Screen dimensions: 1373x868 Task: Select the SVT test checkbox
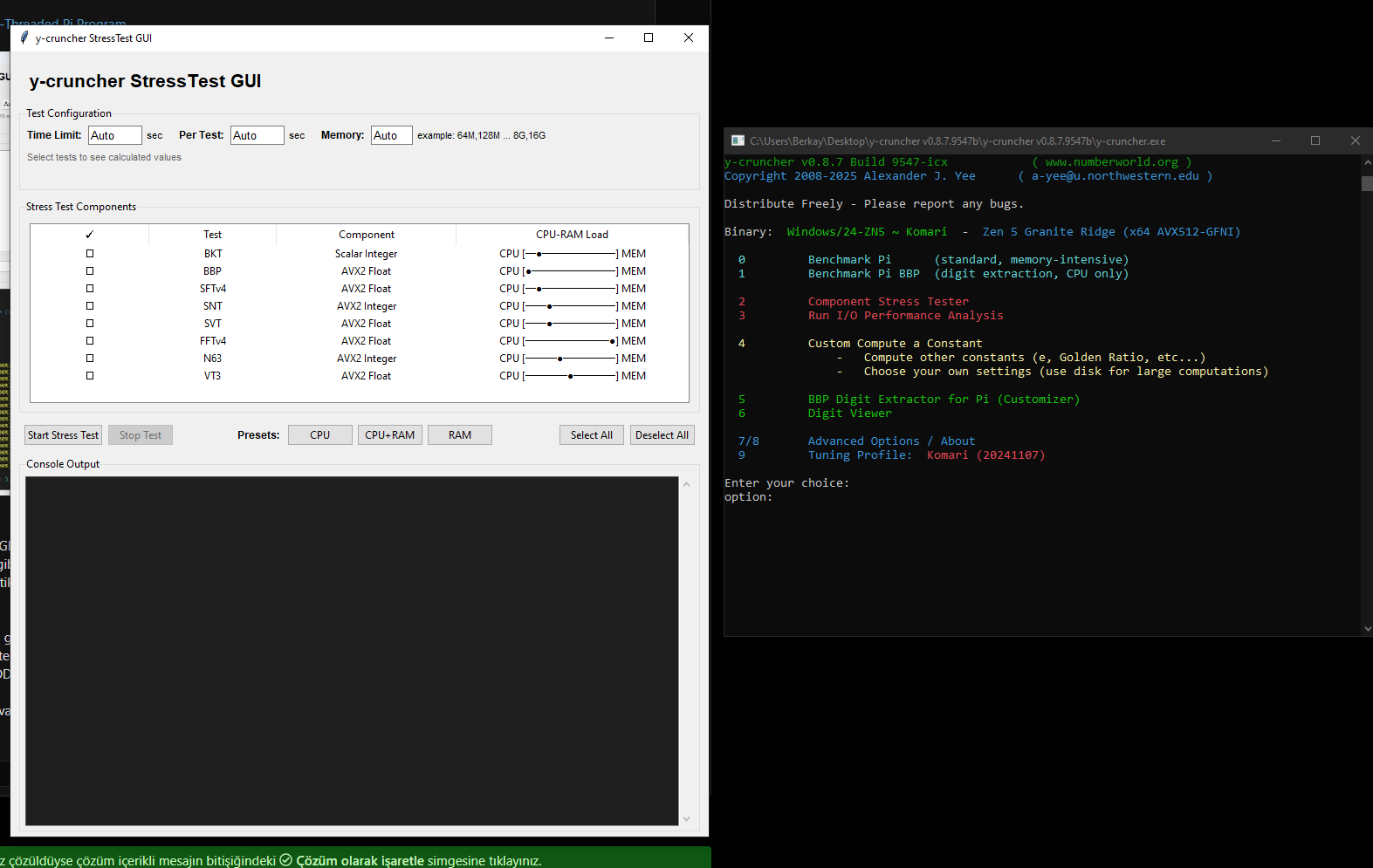click(90, 324)
